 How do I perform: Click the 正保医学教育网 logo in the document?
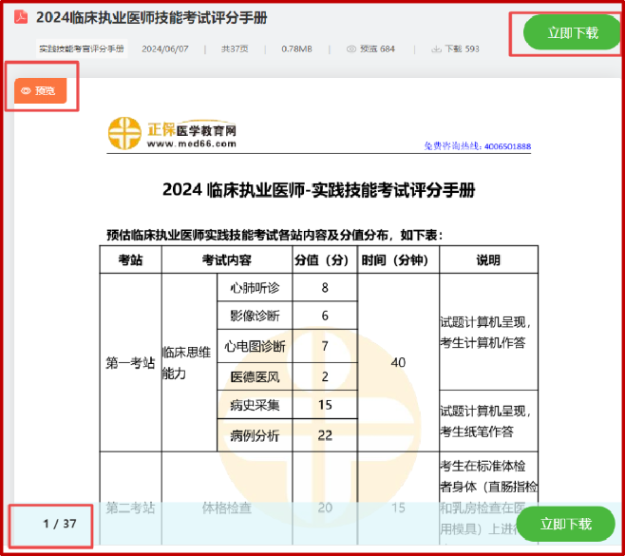(172, 134)
